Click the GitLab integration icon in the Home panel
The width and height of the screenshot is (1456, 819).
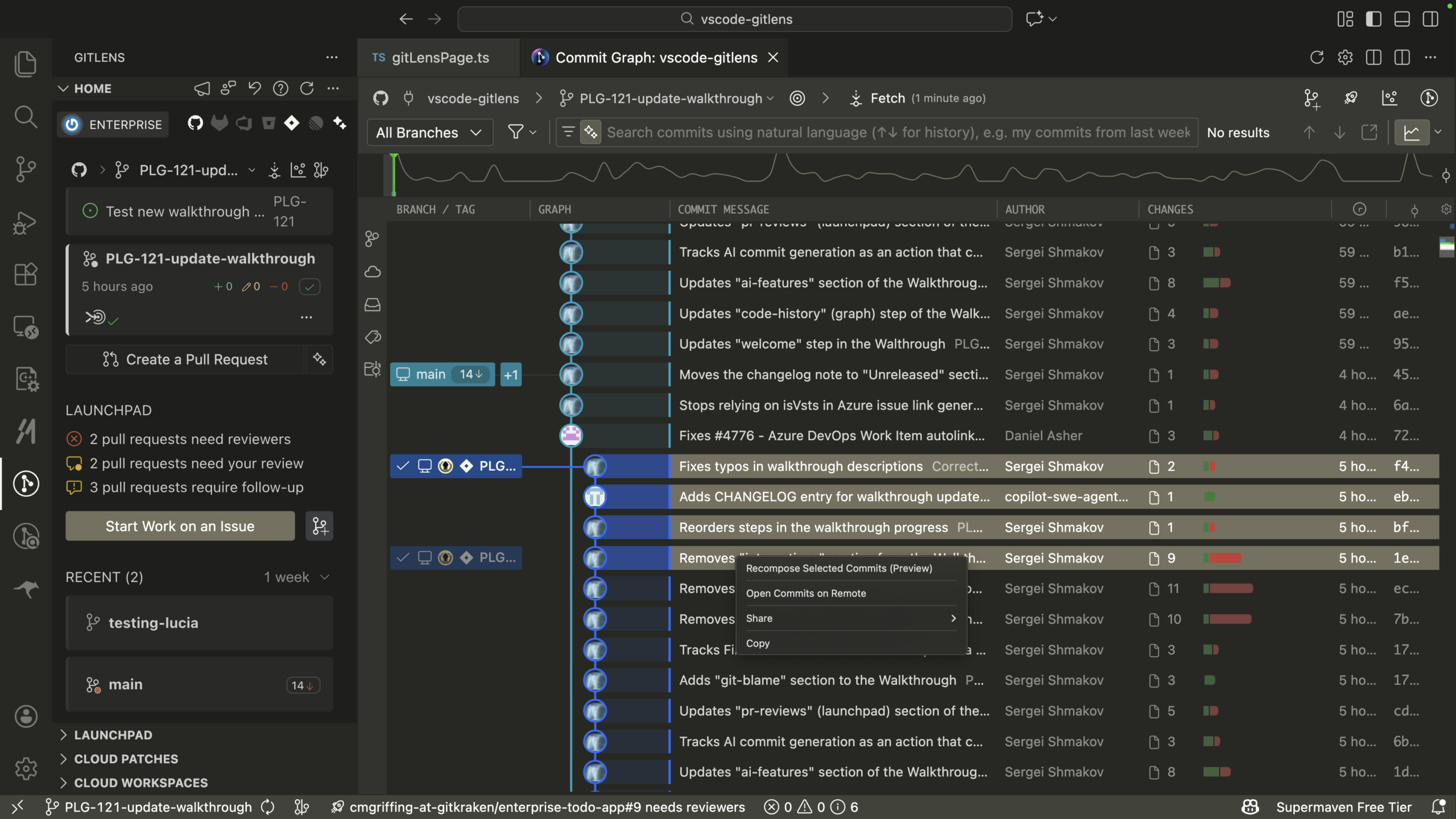[220, 123]
